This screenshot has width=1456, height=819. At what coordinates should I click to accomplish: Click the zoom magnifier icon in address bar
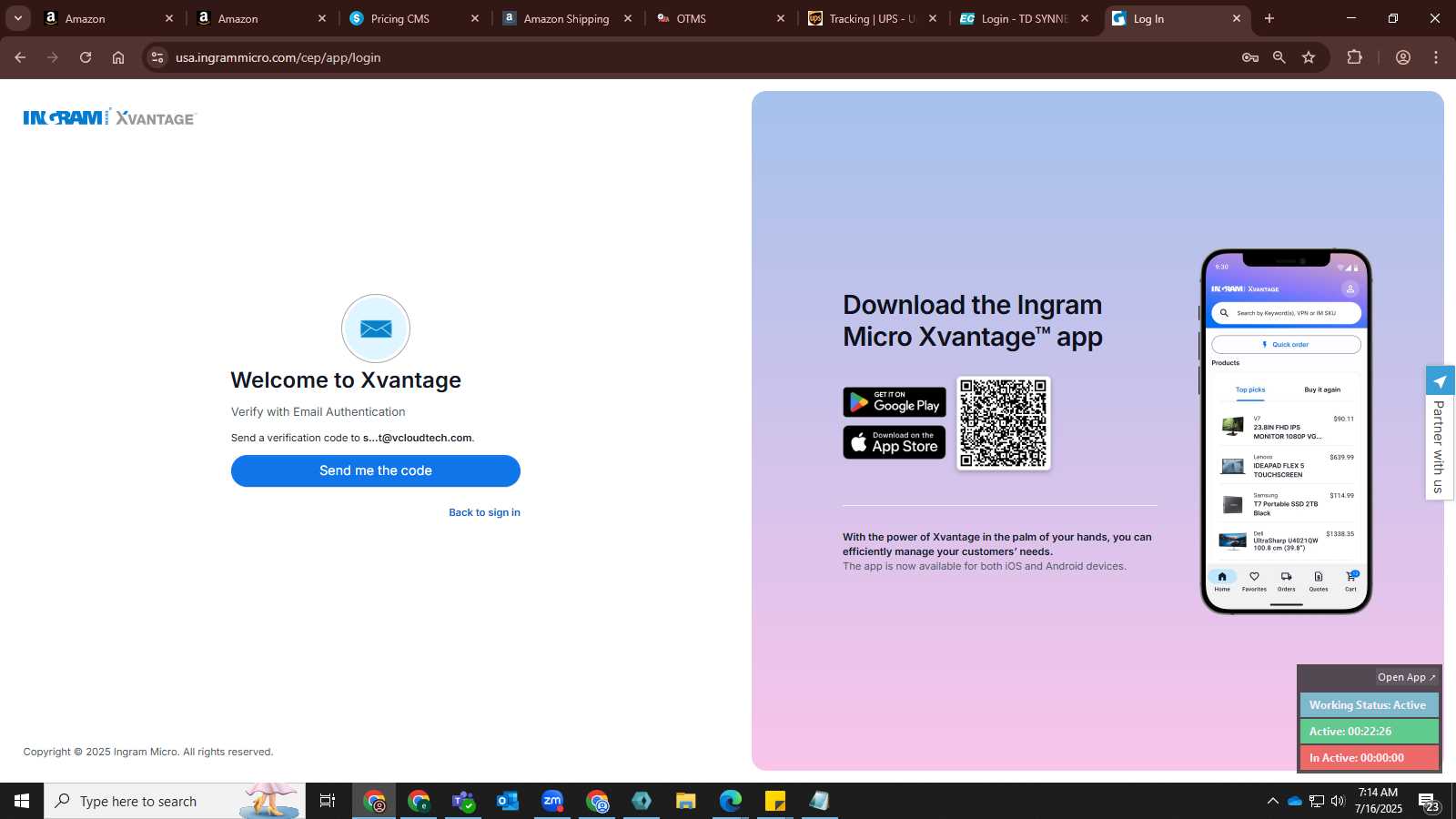tap(1279, 57)
